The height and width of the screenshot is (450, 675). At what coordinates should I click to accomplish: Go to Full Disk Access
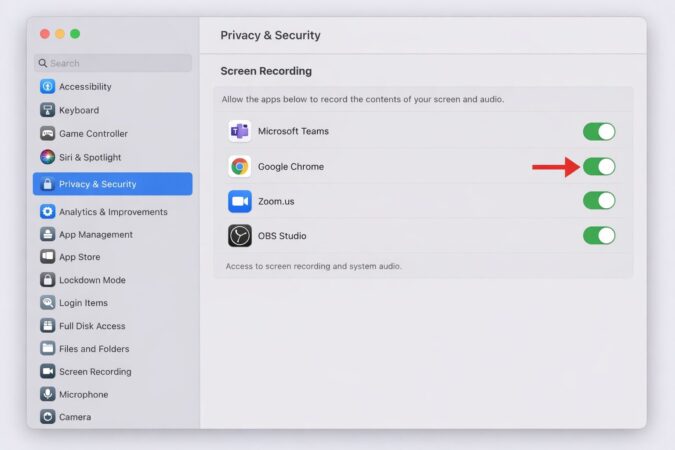click(x=92, y=326)
